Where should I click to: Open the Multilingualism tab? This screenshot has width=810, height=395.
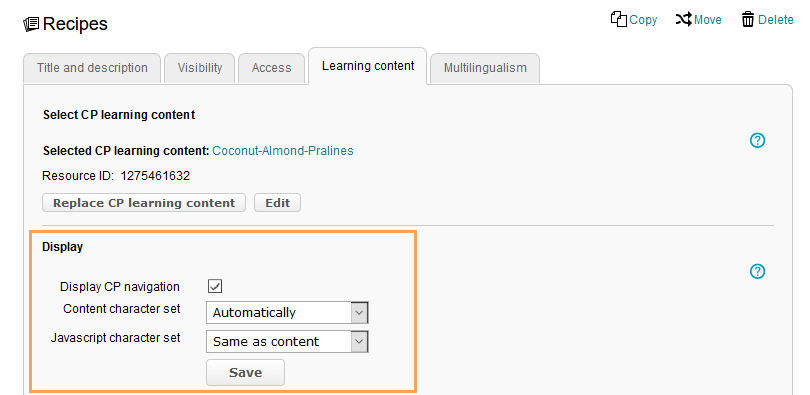[x=485, y=68]
